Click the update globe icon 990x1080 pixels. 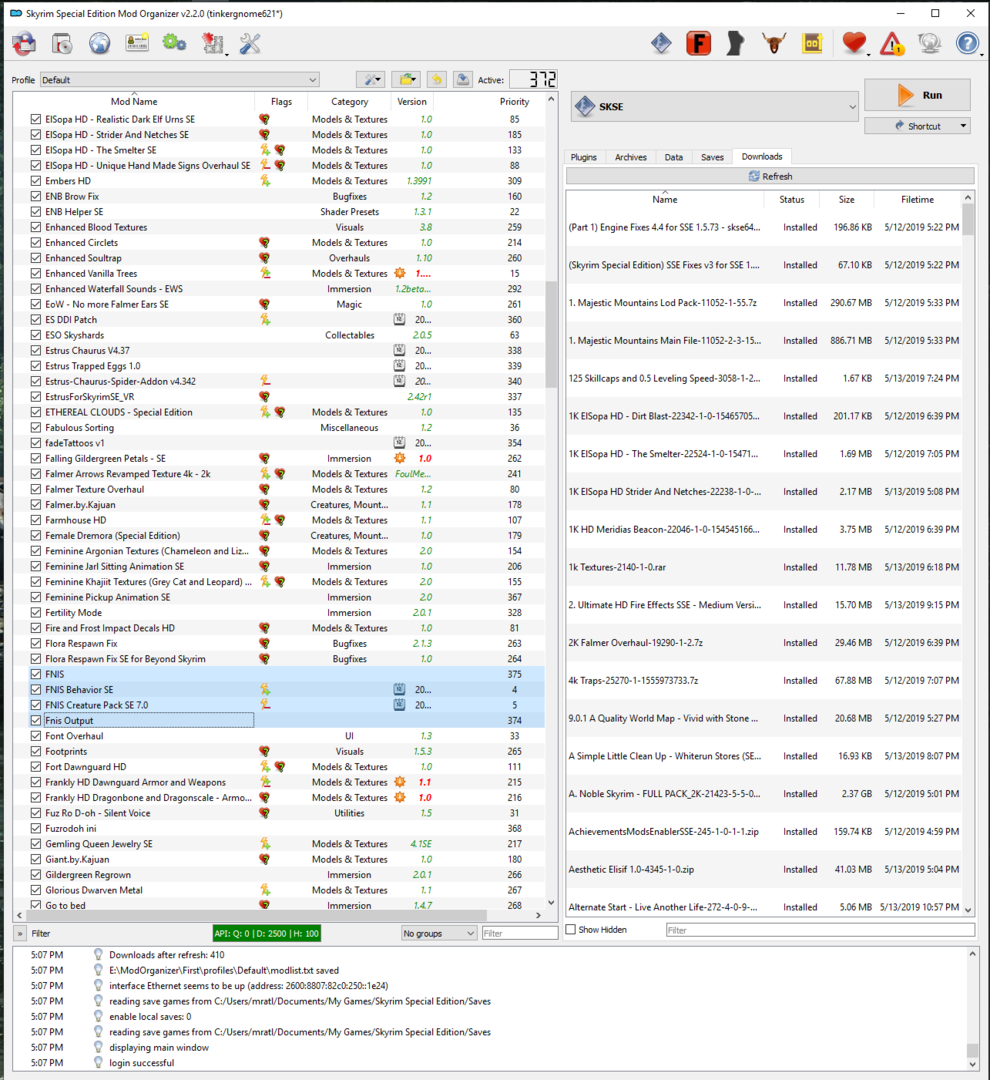[x=929, y=43]
